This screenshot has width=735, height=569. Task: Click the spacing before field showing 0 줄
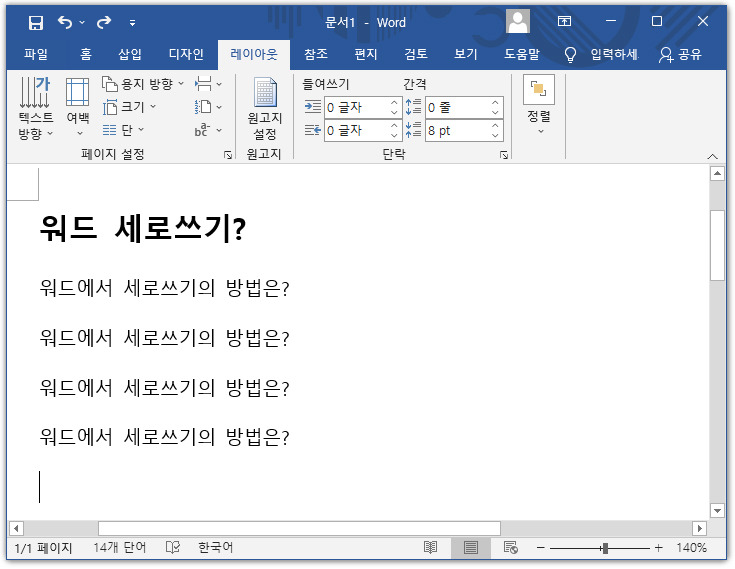tap(457, 107)
